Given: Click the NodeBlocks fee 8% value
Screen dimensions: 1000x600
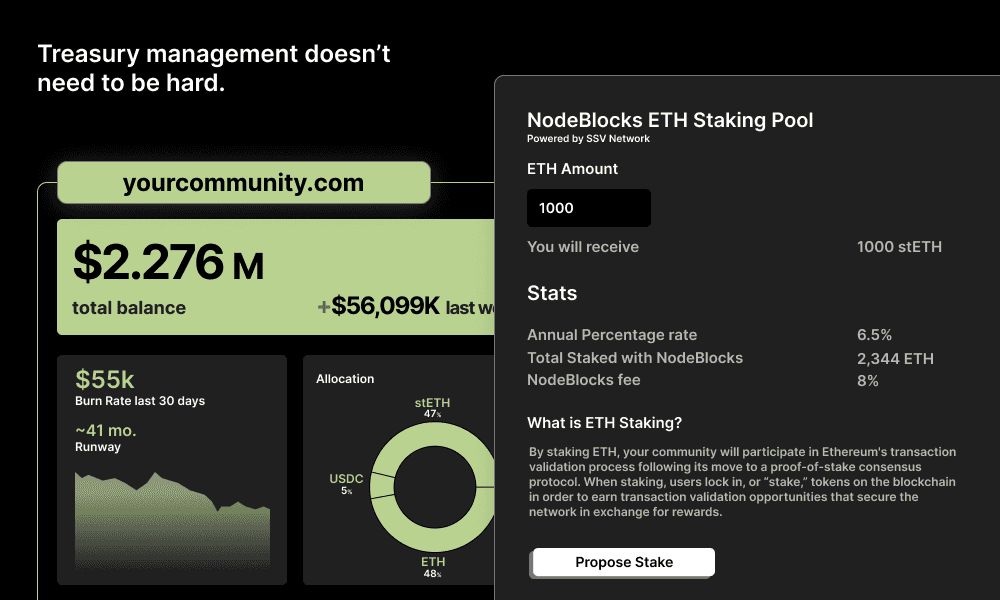Looking at the screenshot, I should pos(867,381).
